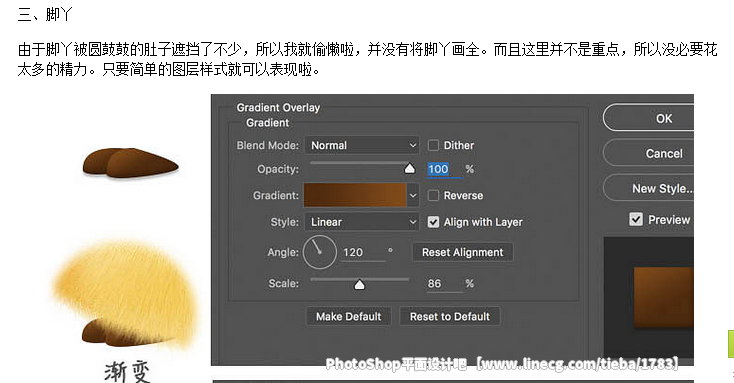Enable the Dither checkbox

[433, 145]
